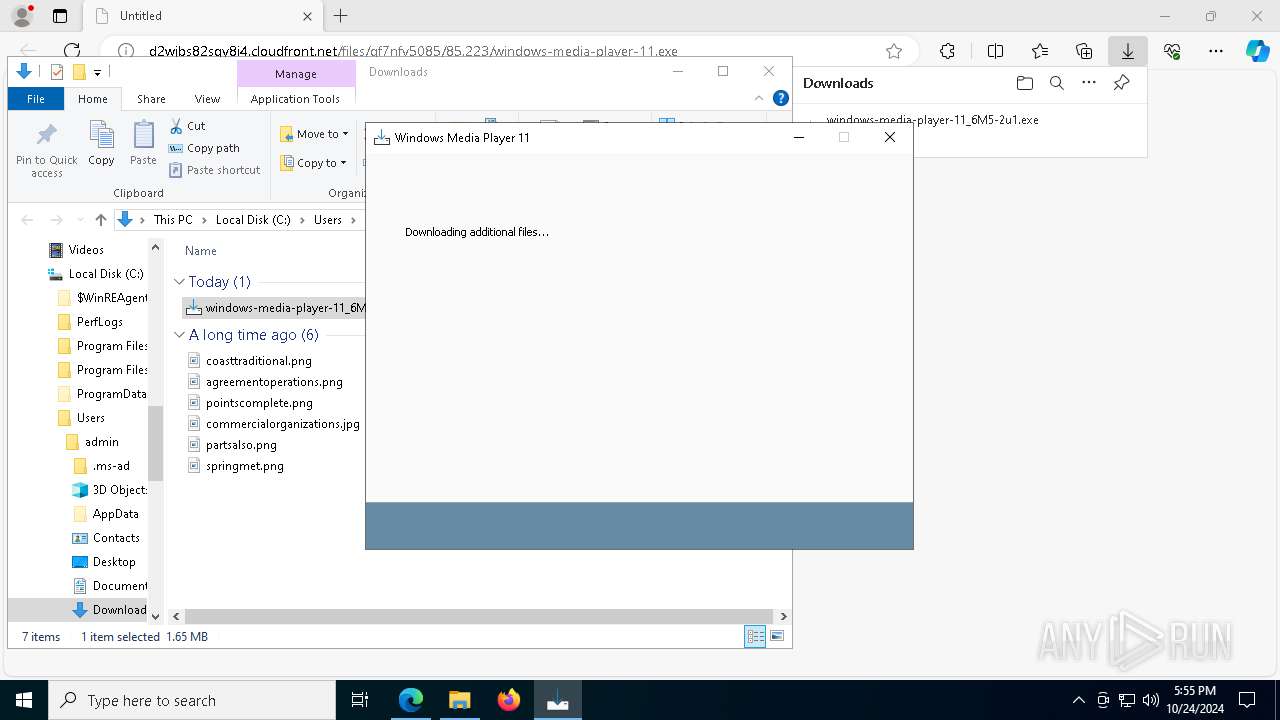Open Copilot icon in Edge

coord(1258,51)
